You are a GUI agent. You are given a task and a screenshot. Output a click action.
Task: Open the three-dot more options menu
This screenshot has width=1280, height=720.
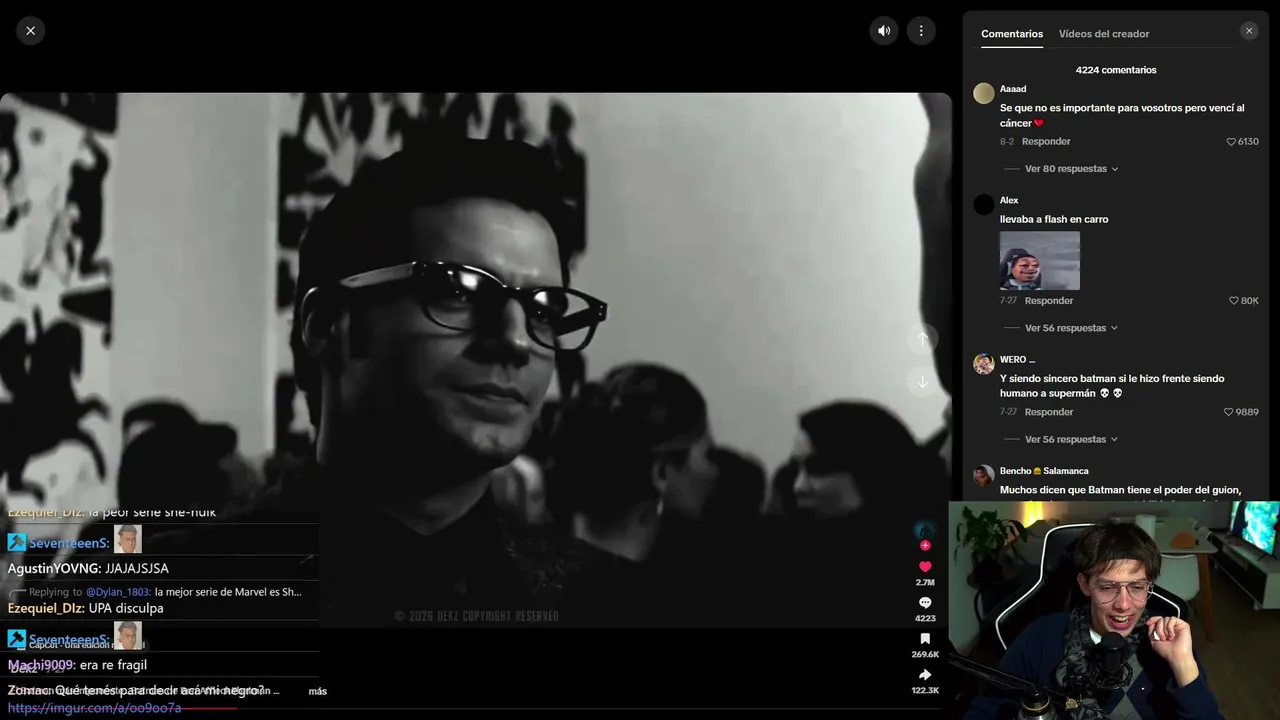tap(921, 31)
